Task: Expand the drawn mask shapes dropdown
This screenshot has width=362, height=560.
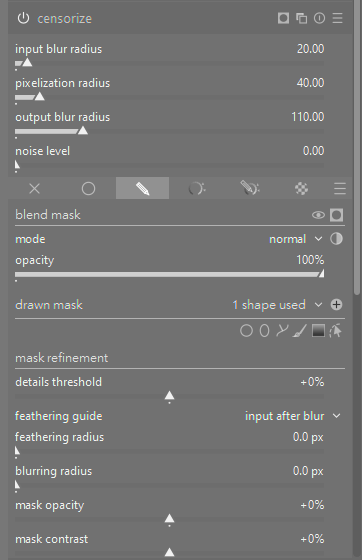Action: 277,305
